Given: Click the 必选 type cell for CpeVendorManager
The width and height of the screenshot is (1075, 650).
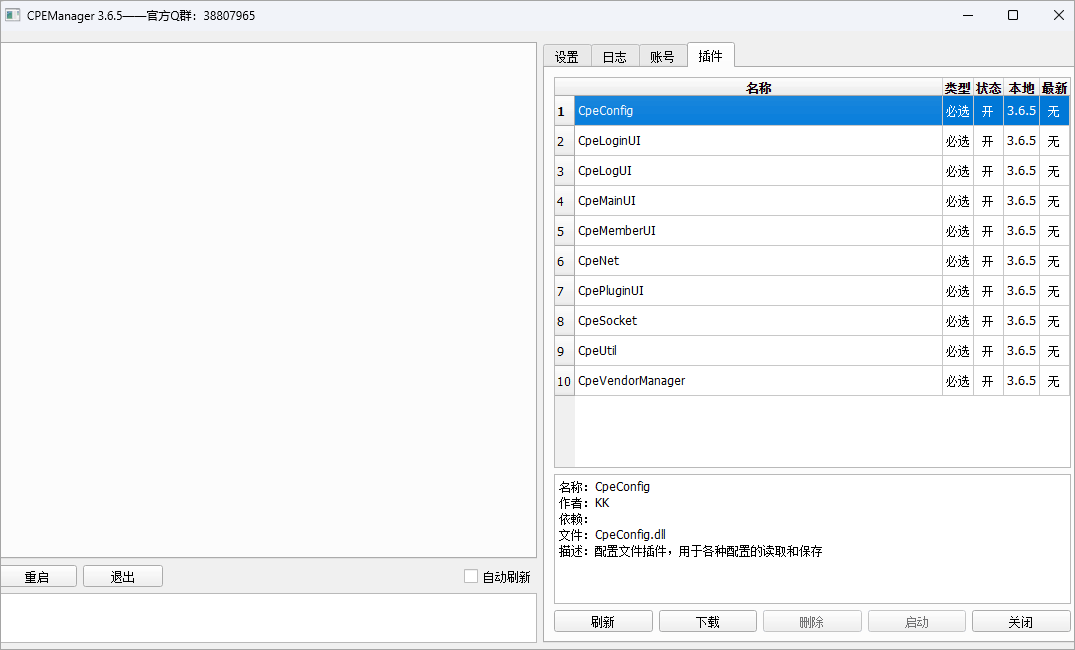Looking at the screenshot, I should coord(958,381).
